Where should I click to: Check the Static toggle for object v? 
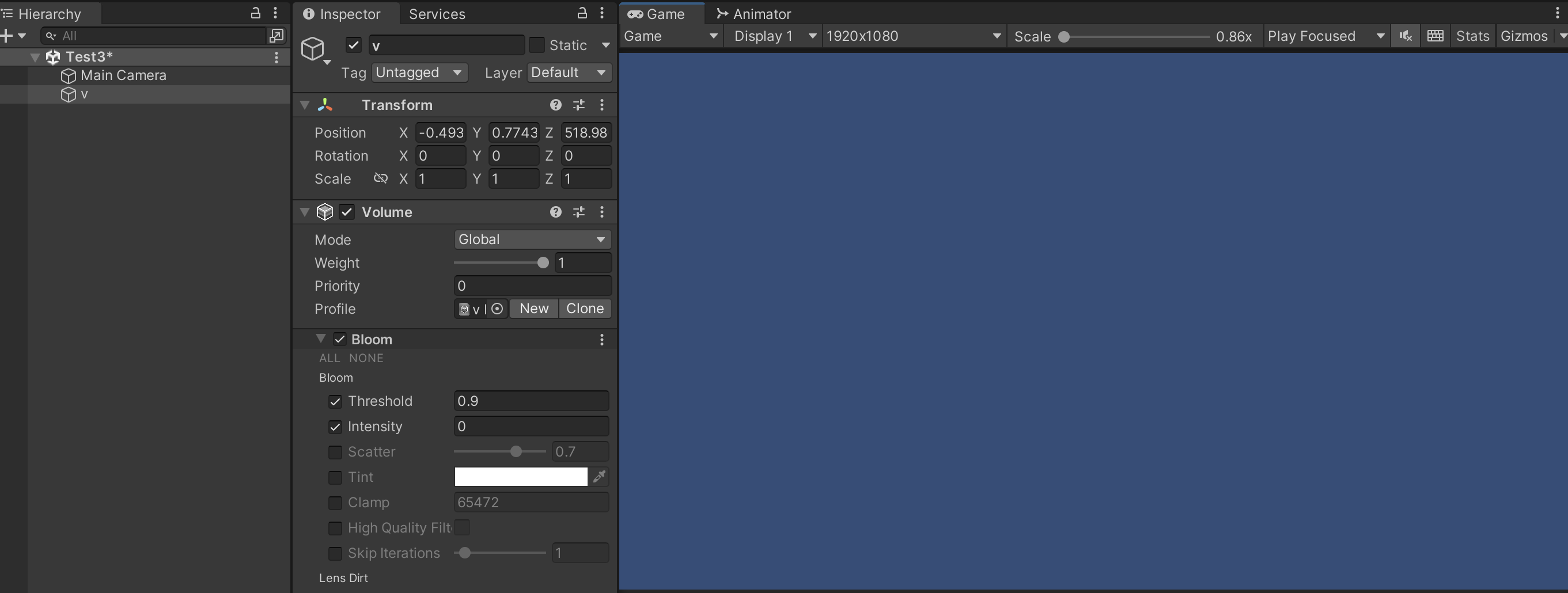[538, 44]
